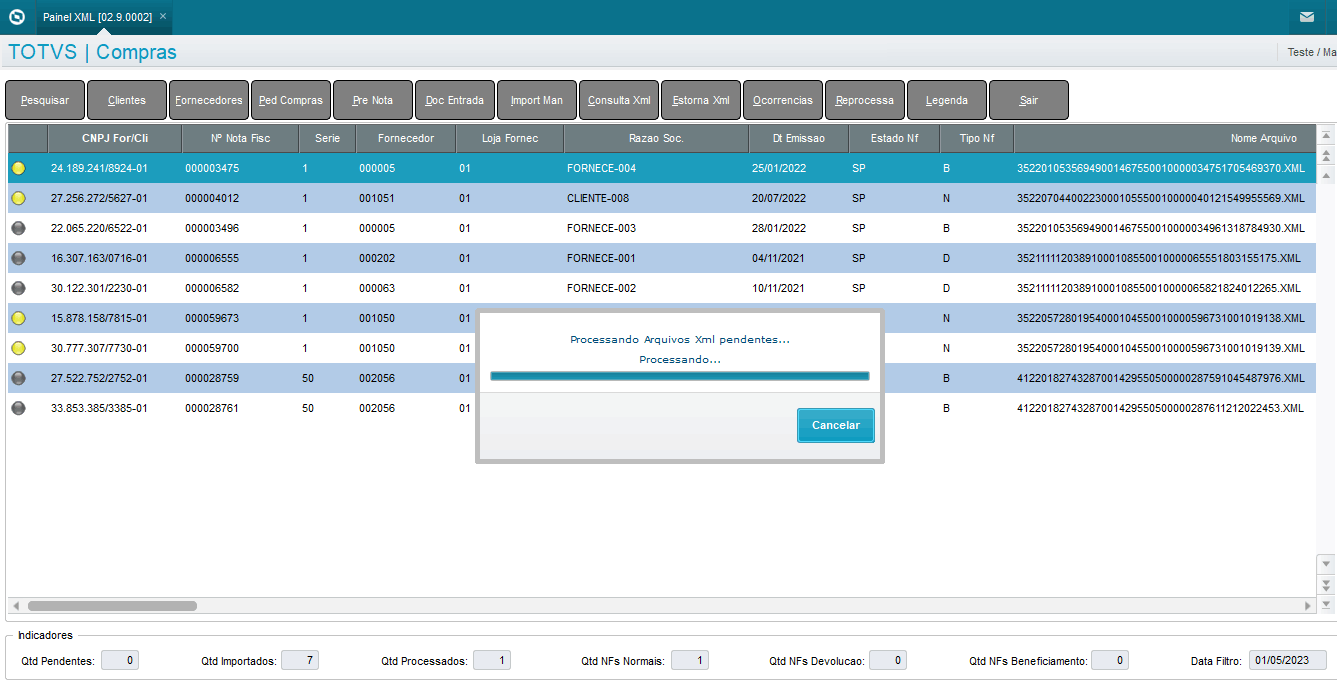Click scroll right arrow of horizontal scrollbar
Viewport: 1337px width, 687px height.
[x=1308, y=606]
